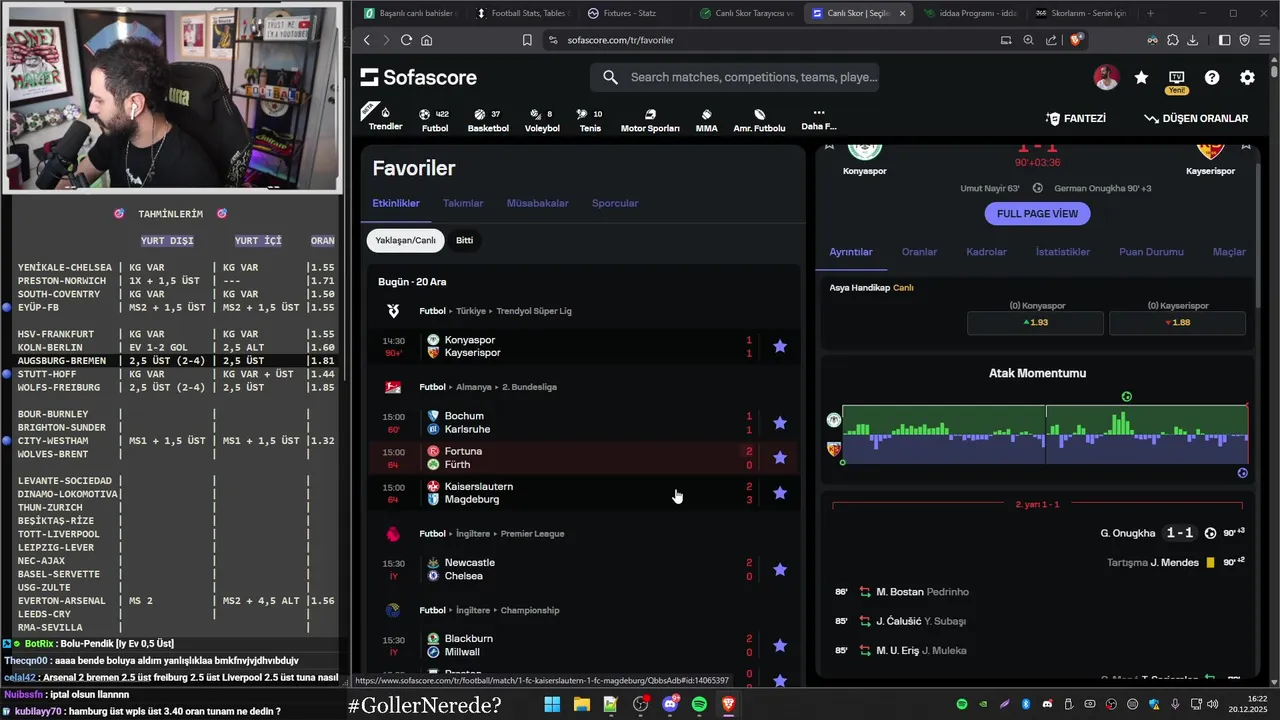Image resolution: width=1280 pixels, height=720 pixels.
Task: Toggle favorite star for Bochum-Karlsruhe
Action: 780,422
